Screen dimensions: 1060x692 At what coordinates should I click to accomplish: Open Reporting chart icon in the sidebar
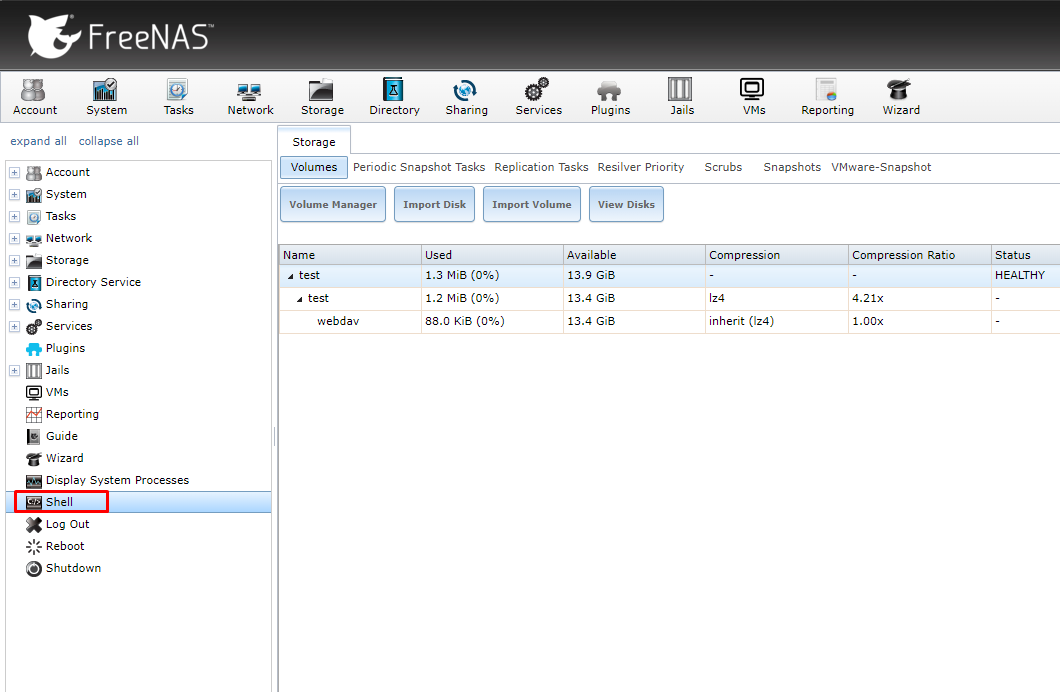(34, 414)
